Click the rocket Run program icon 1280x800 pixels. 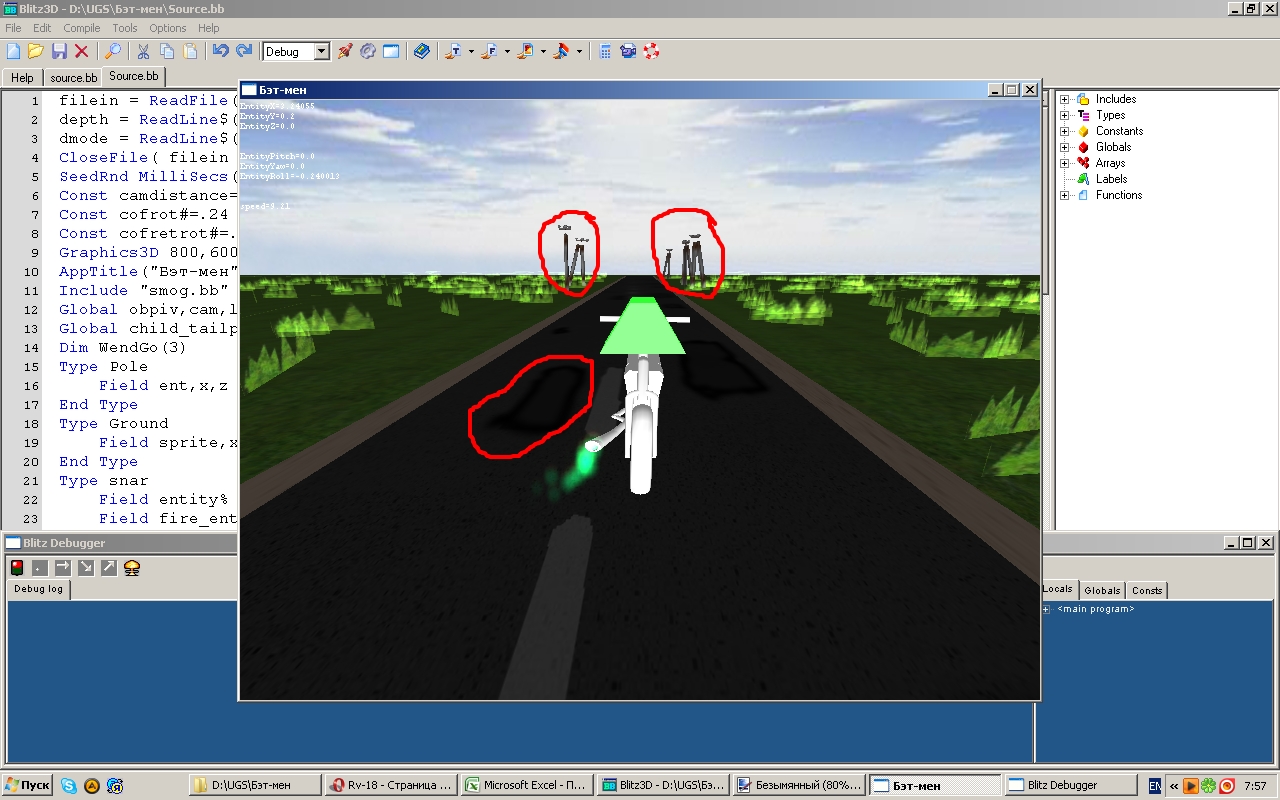345,51
